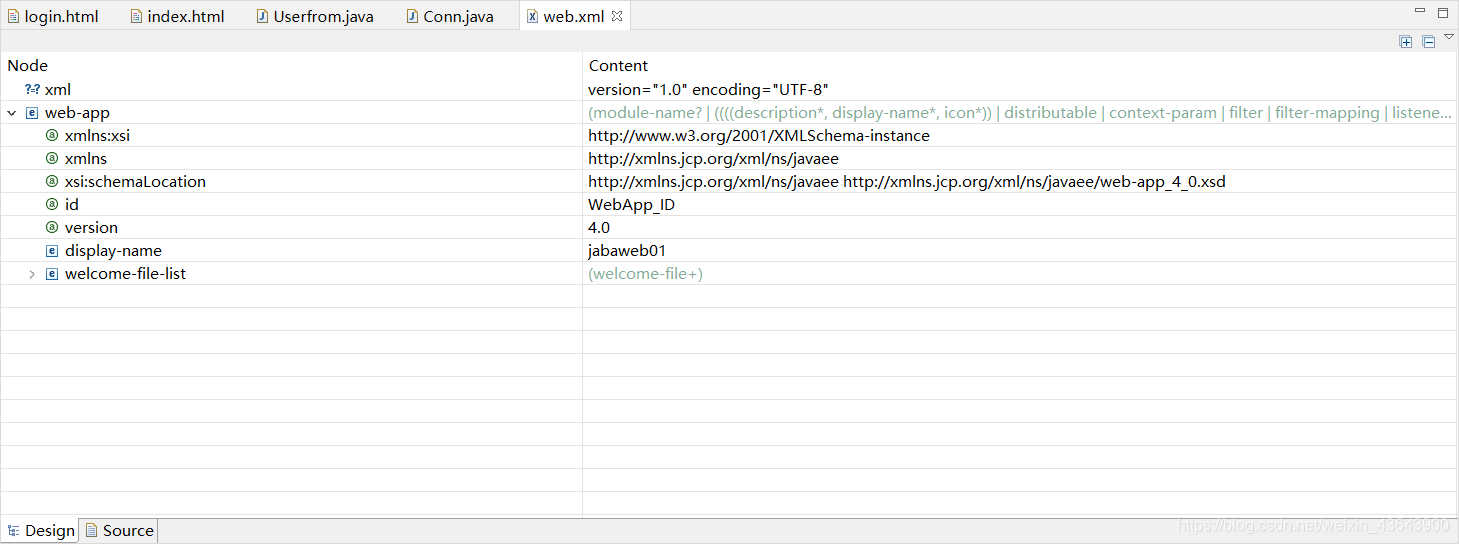1459x544 pixels.
Task: Click the xmlns javaee URL value
Action: pos(713,159)
